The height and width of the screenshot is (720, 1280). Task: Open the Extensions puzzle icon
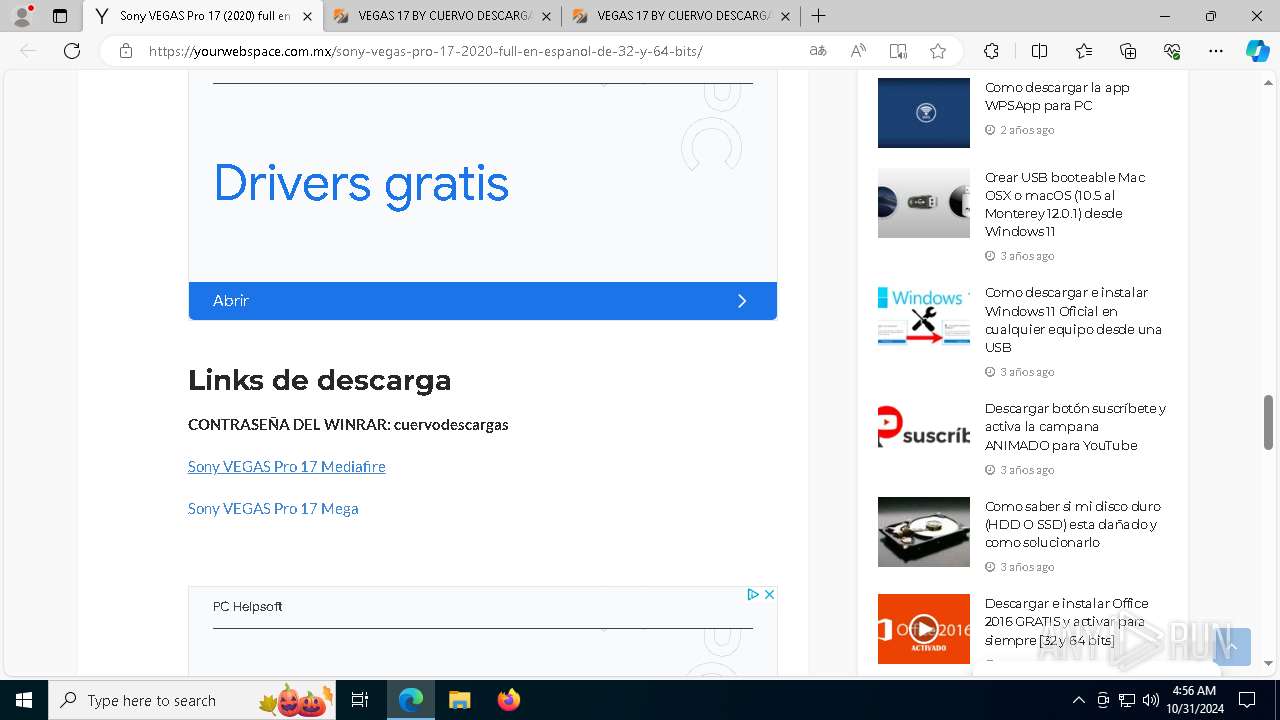coord(991,51)
